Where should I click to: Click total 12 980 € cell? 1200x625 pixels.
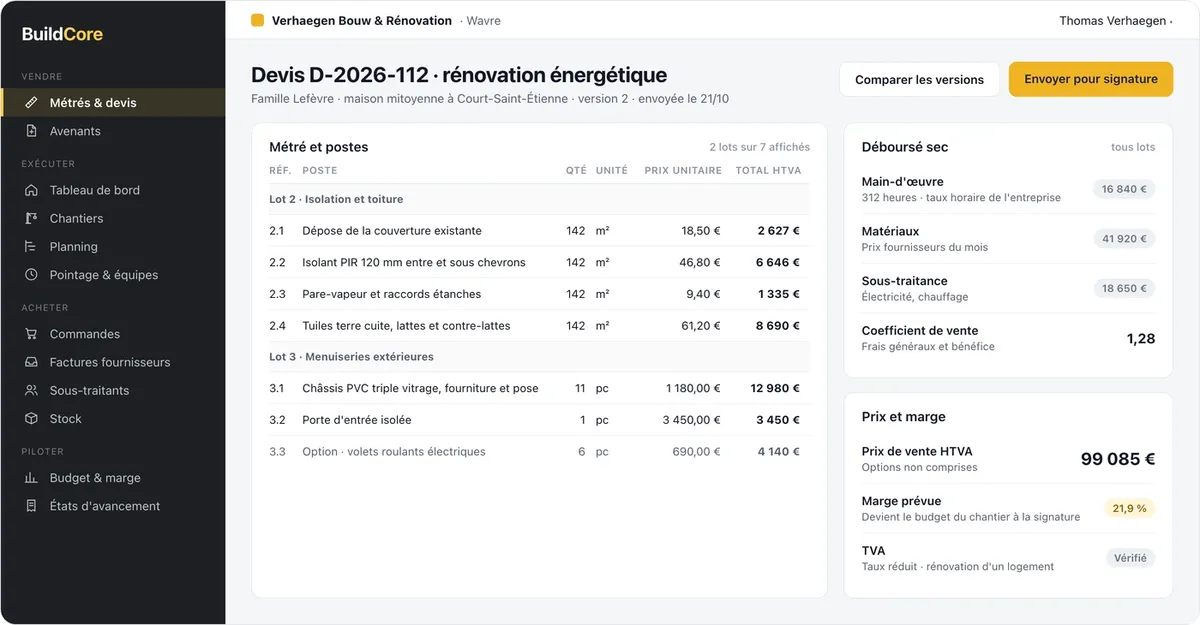[775, 388]
